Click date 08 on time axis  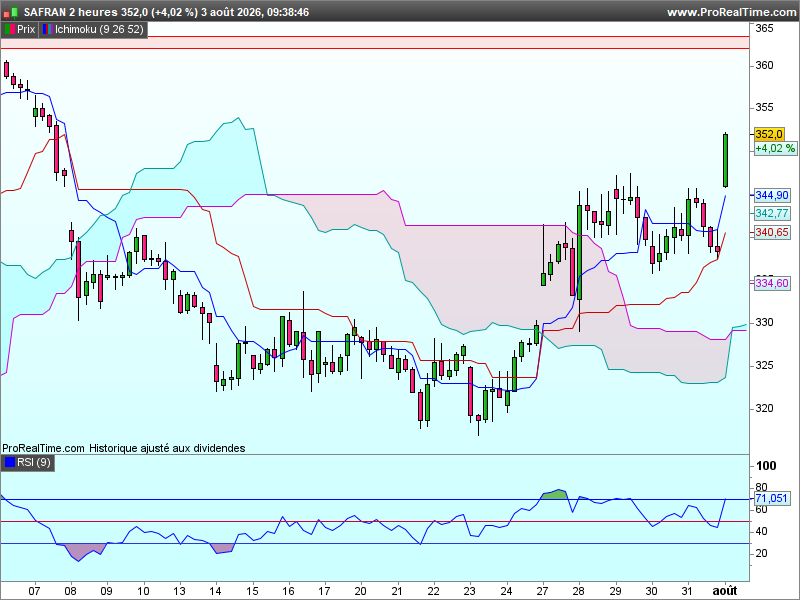click(70, 591)
